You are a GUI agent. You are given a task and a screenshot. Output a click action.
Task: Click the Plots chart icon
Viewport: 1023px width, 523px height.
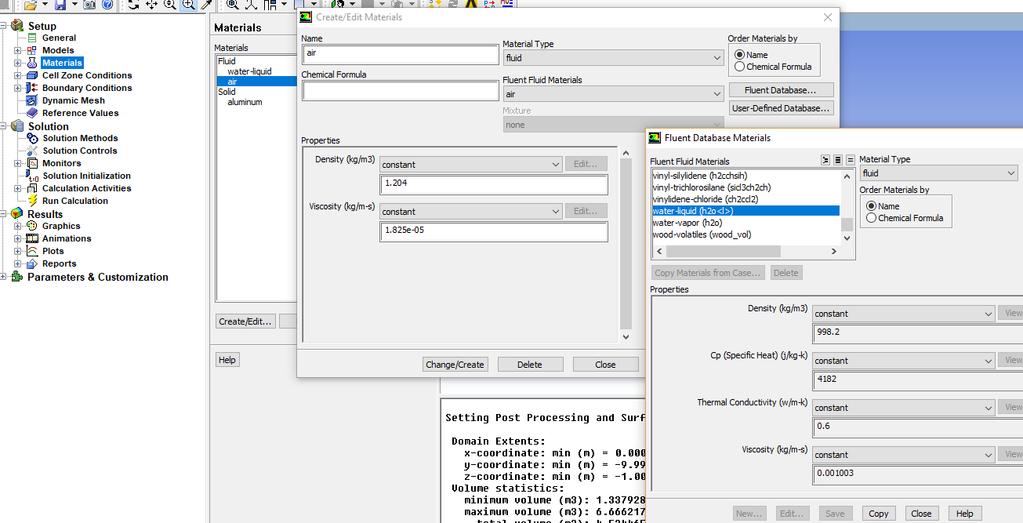(31, 251)
